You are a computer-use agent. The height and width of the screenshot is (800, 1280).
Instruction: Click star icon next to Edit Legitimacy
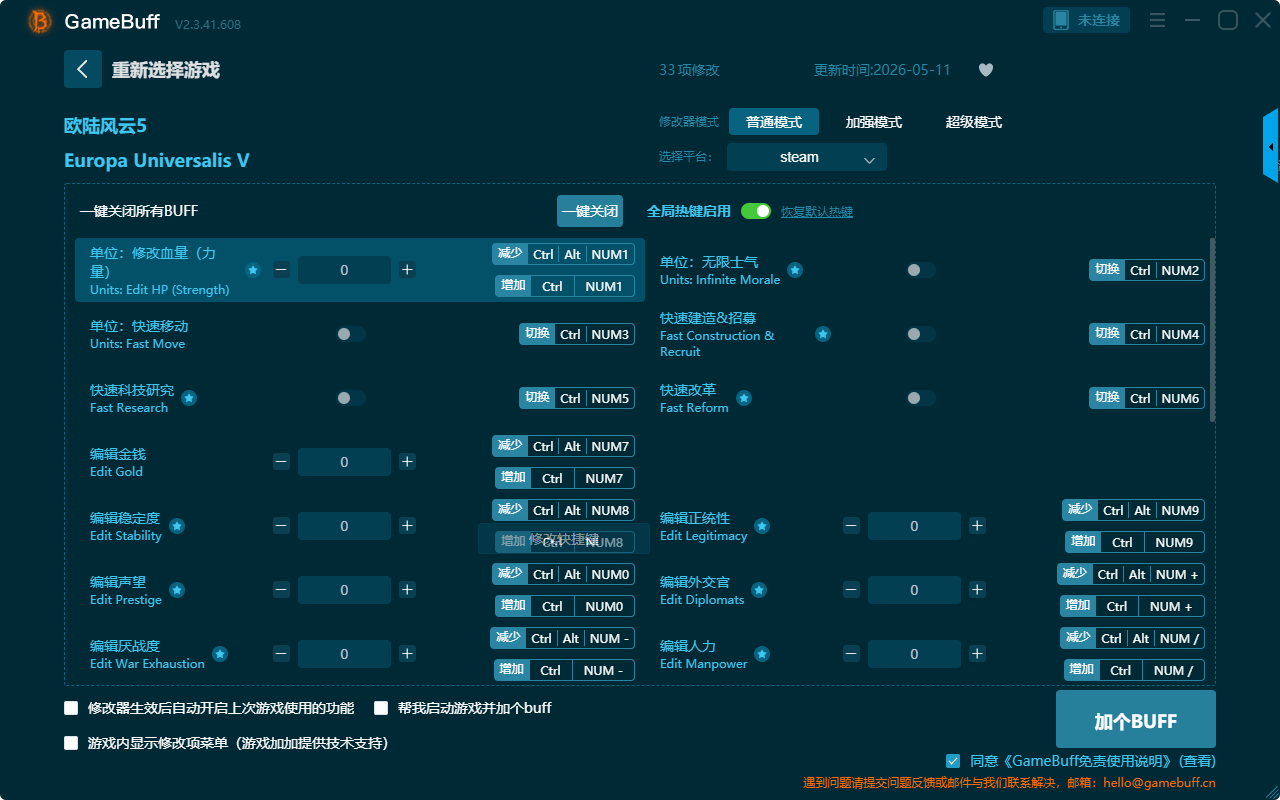click(x=762, y=526)
